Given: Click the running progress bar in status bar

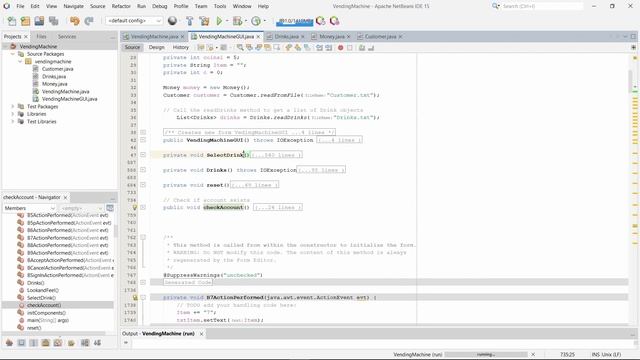Looking at the screenshot, I should click(486, 354).
